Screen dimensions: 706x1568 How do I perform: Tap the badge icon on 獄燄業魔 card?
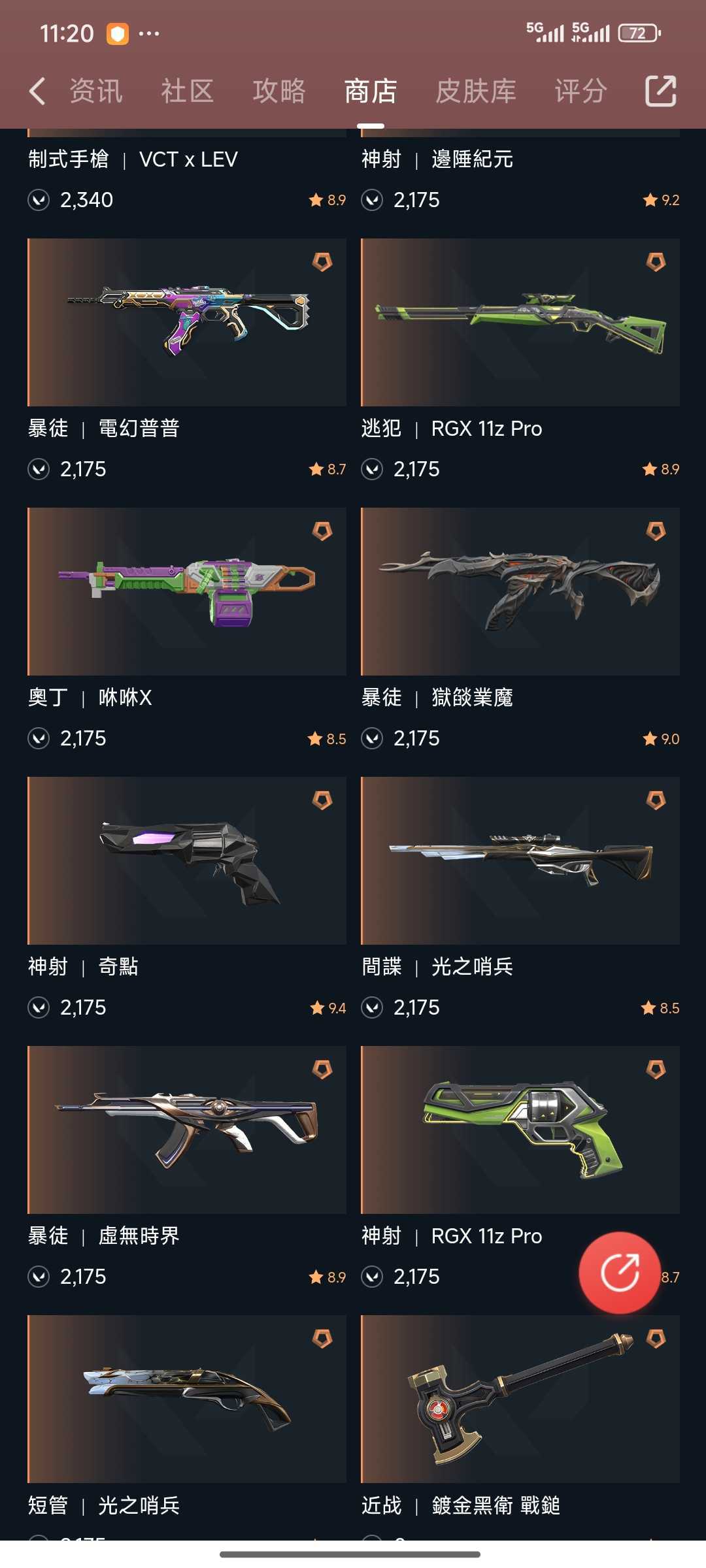tap(656, 531)
